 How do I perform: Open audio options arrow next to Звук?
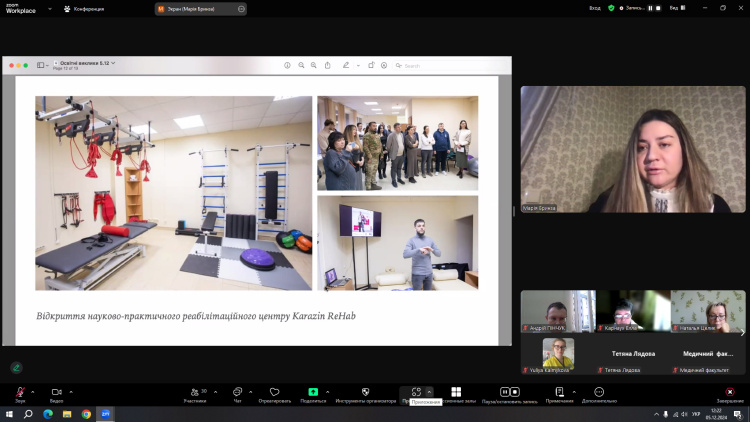click(33, 392)
